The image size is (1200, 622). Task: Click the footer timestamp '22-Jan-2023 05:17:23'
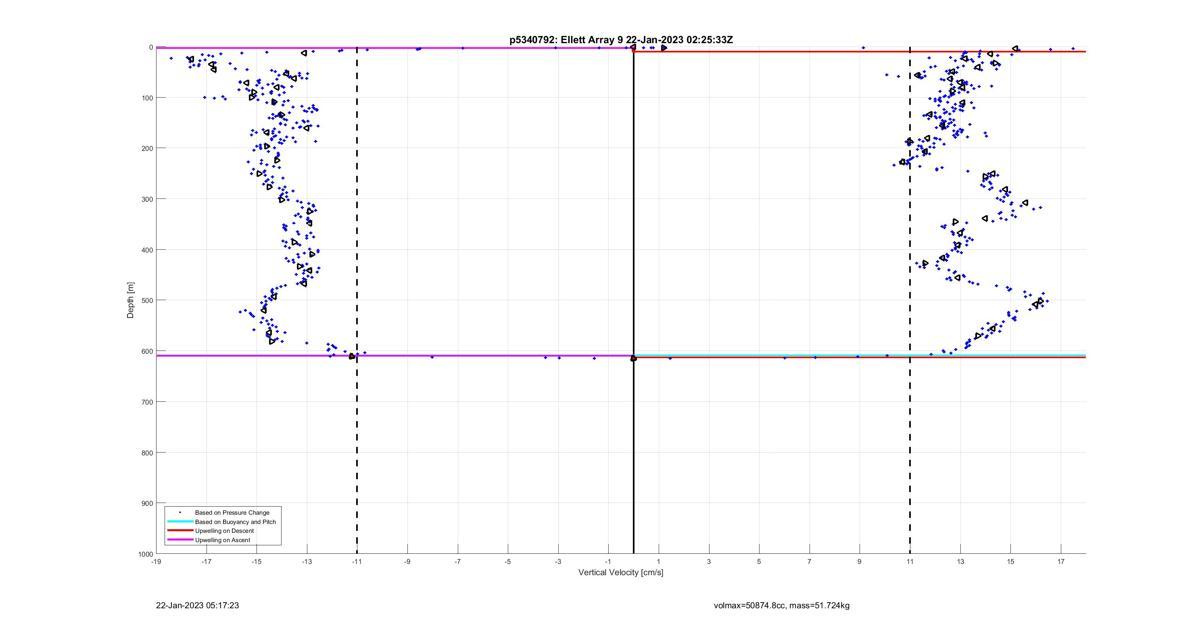197,605
